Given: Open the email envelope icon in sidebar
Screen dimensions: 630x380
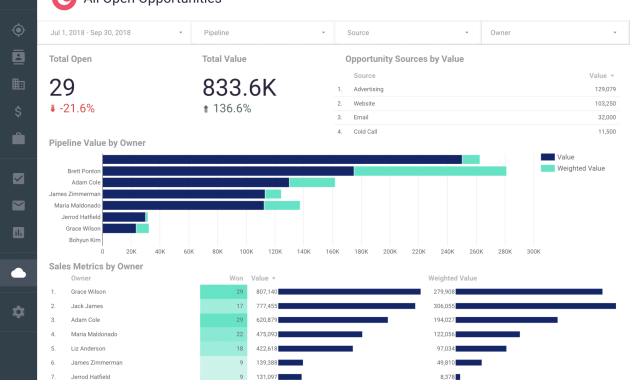Looking at the screenshot, I should (18, 206).
